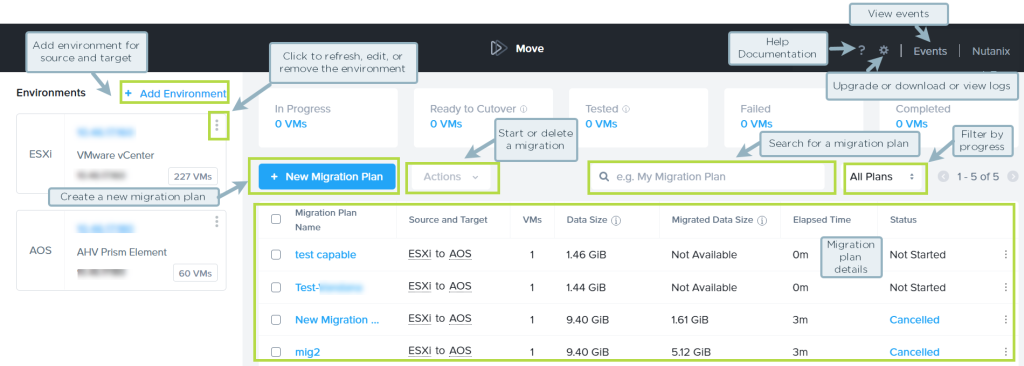Click Failed 0 VMs count

click(756, 124)
